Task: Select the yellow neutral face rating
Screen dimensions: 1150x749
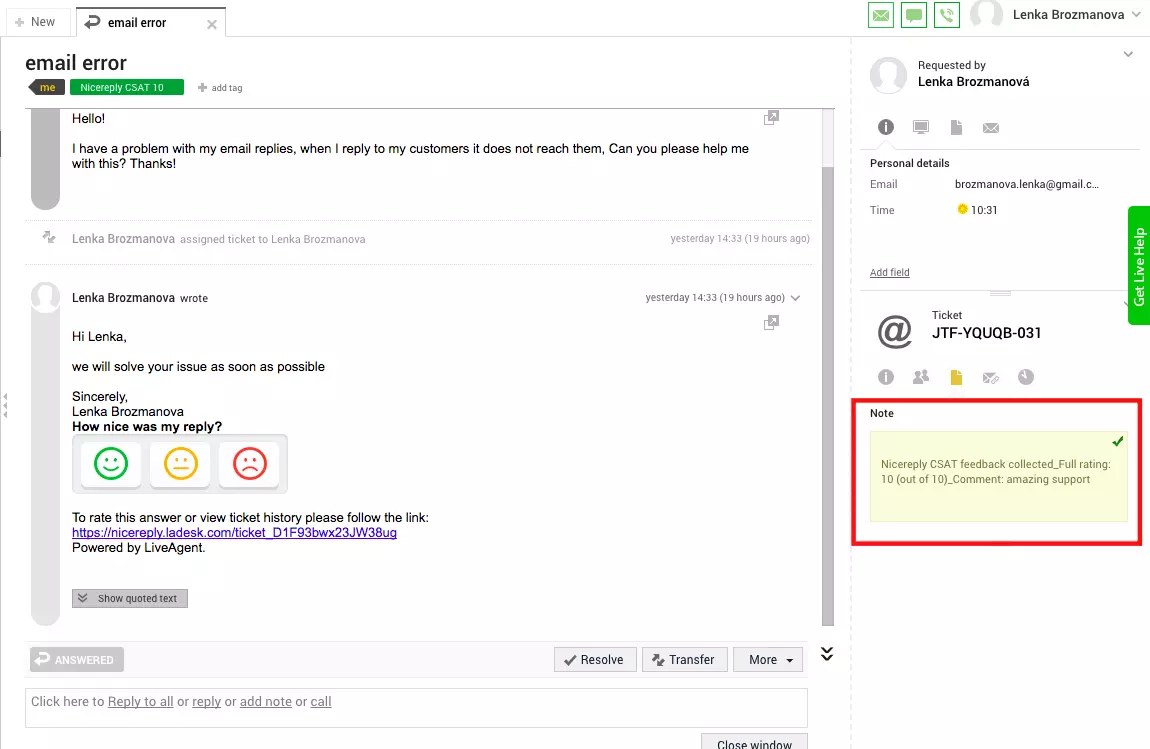Action: (179, 463)
